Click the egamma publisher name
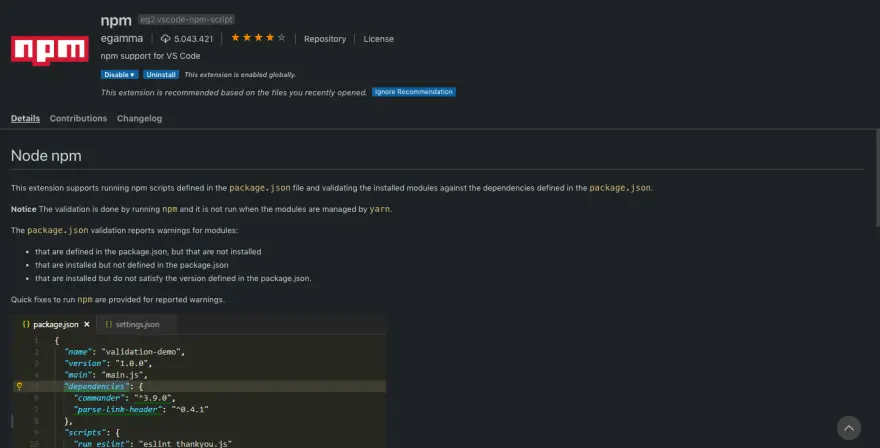The image size is (880, 448). 122,38
